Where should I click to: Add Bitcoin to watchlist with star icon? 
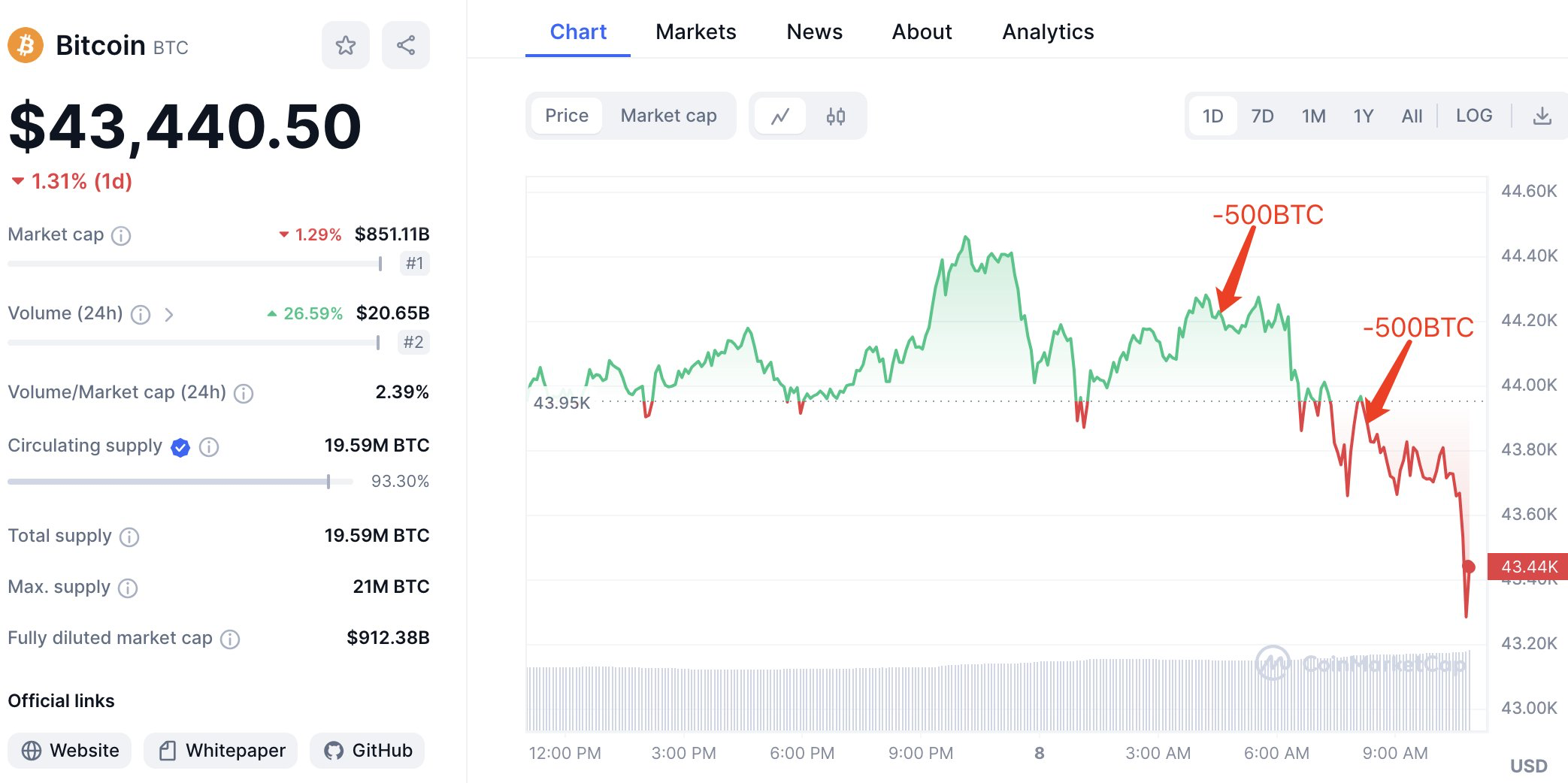tap(346, 45)
